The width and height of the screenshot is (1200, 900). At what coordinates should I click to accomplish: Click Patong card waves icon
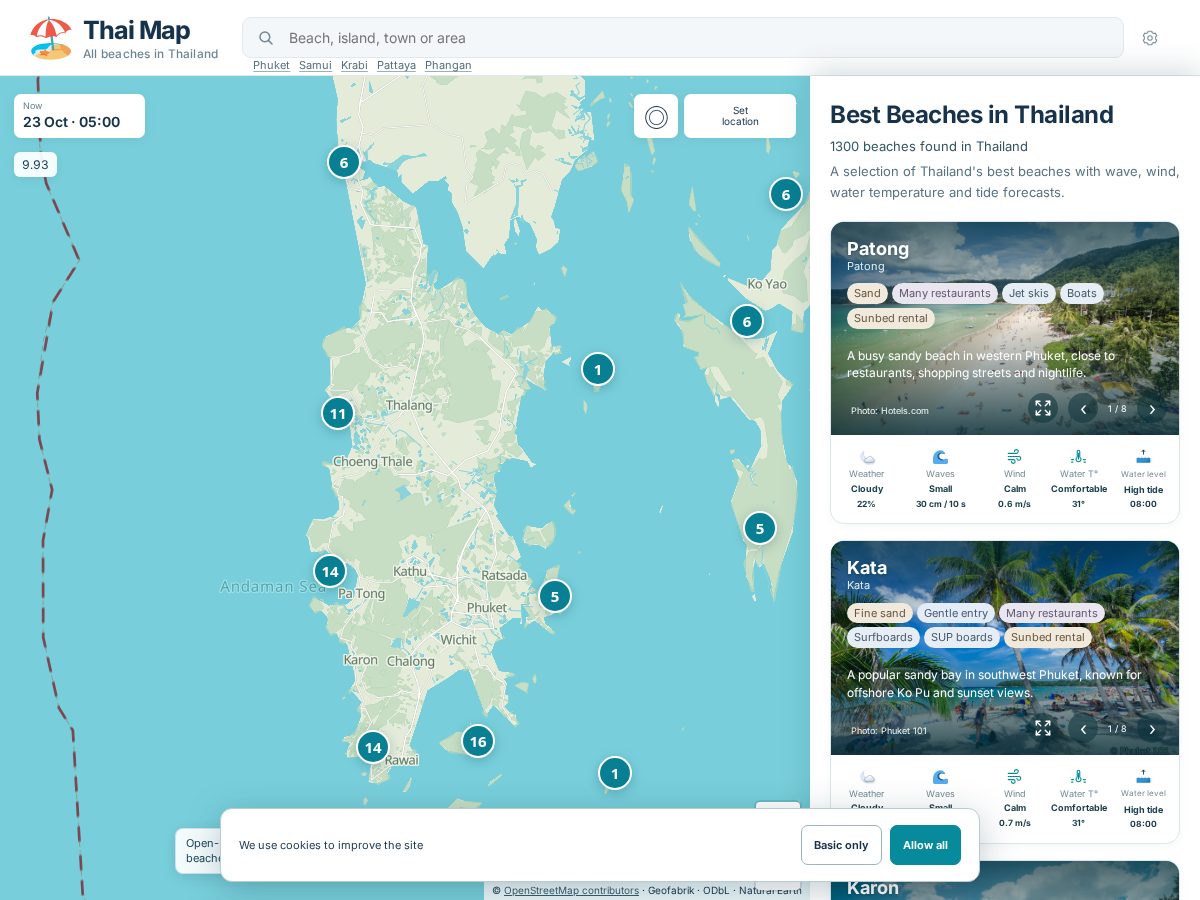point(940,457)
